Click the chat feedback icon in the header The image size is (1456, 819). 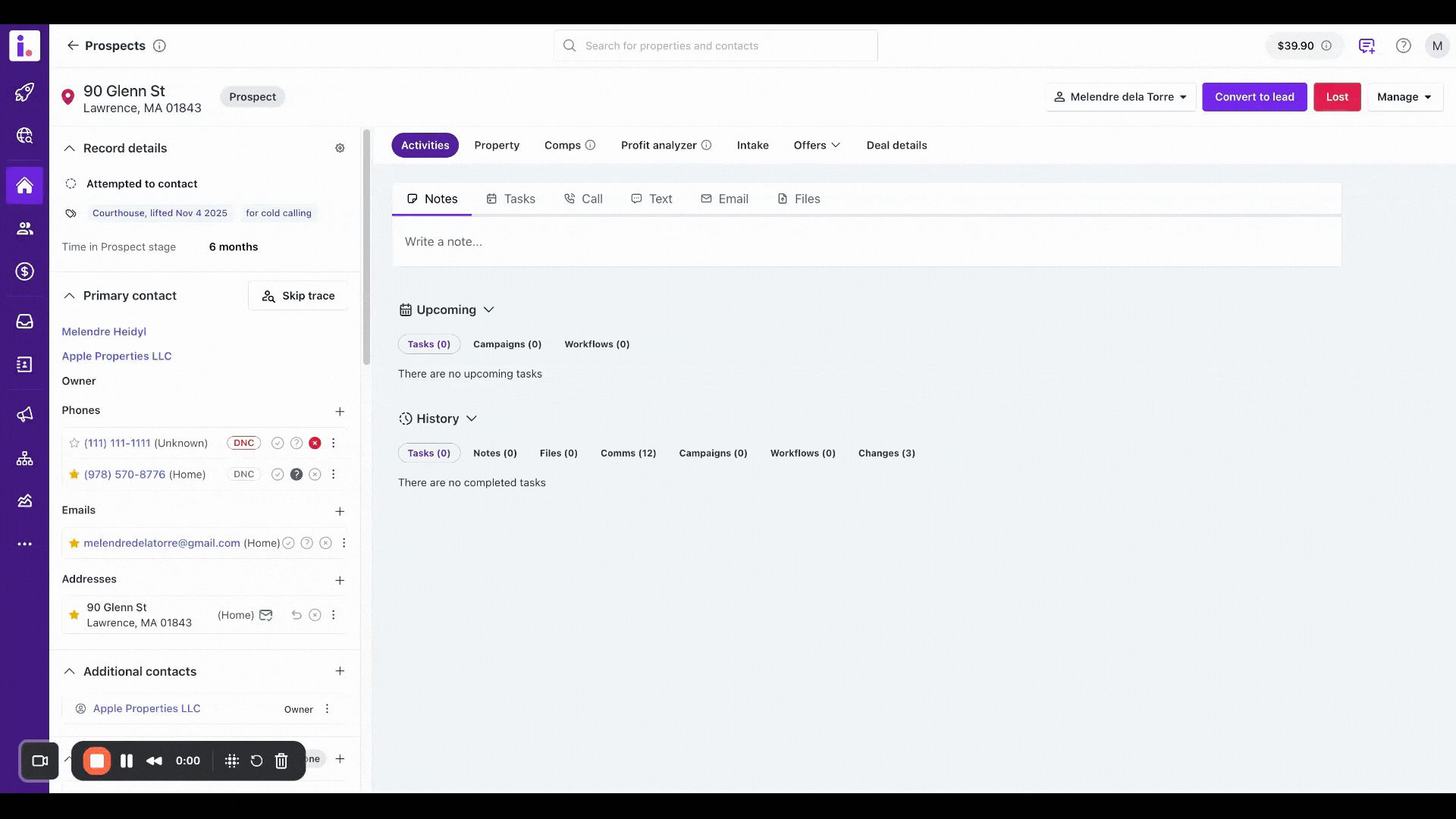click(x=1367, y=46)
